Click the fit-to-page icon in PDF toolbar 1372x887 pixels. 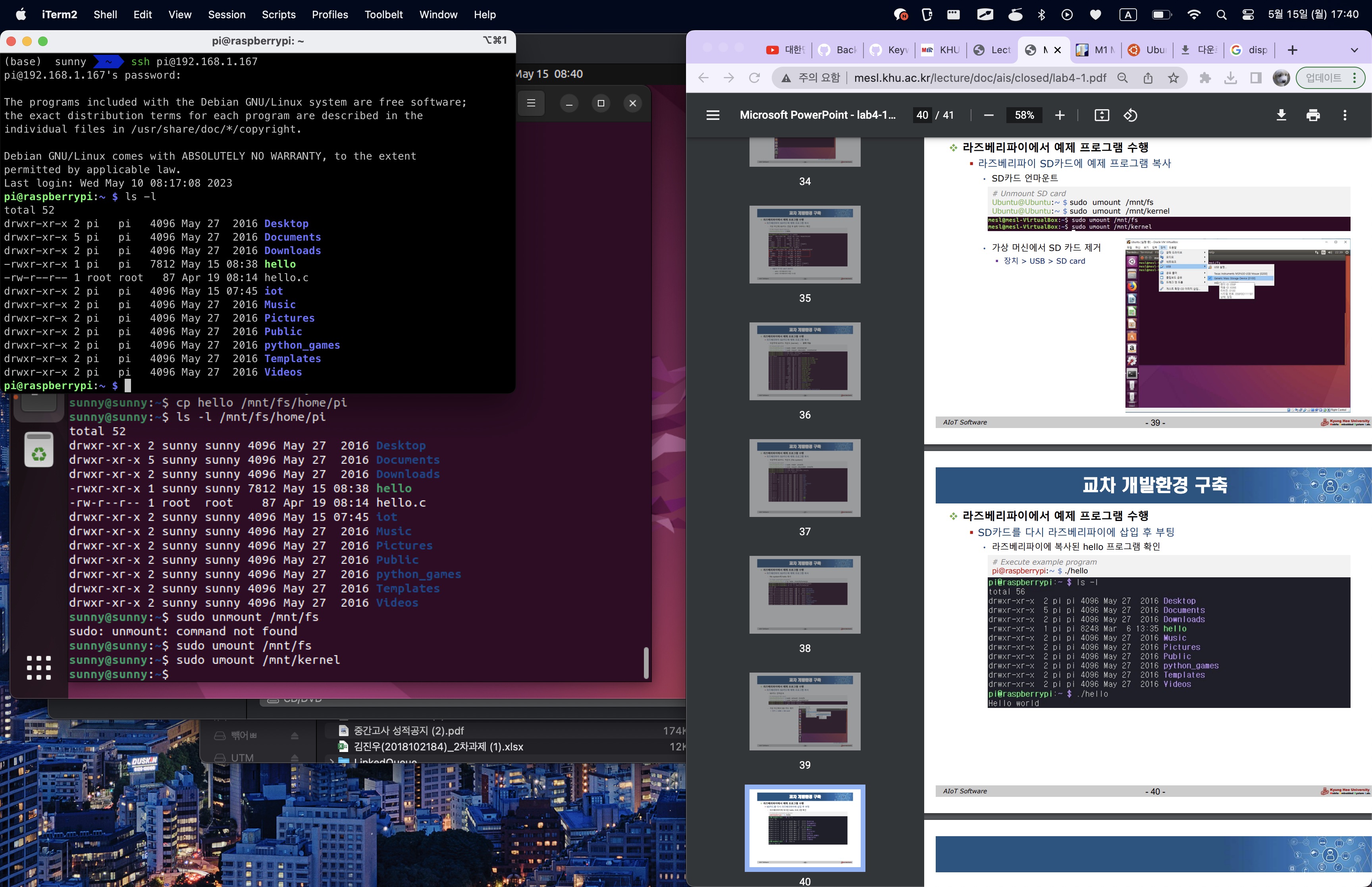click(x=1101, y=115)
